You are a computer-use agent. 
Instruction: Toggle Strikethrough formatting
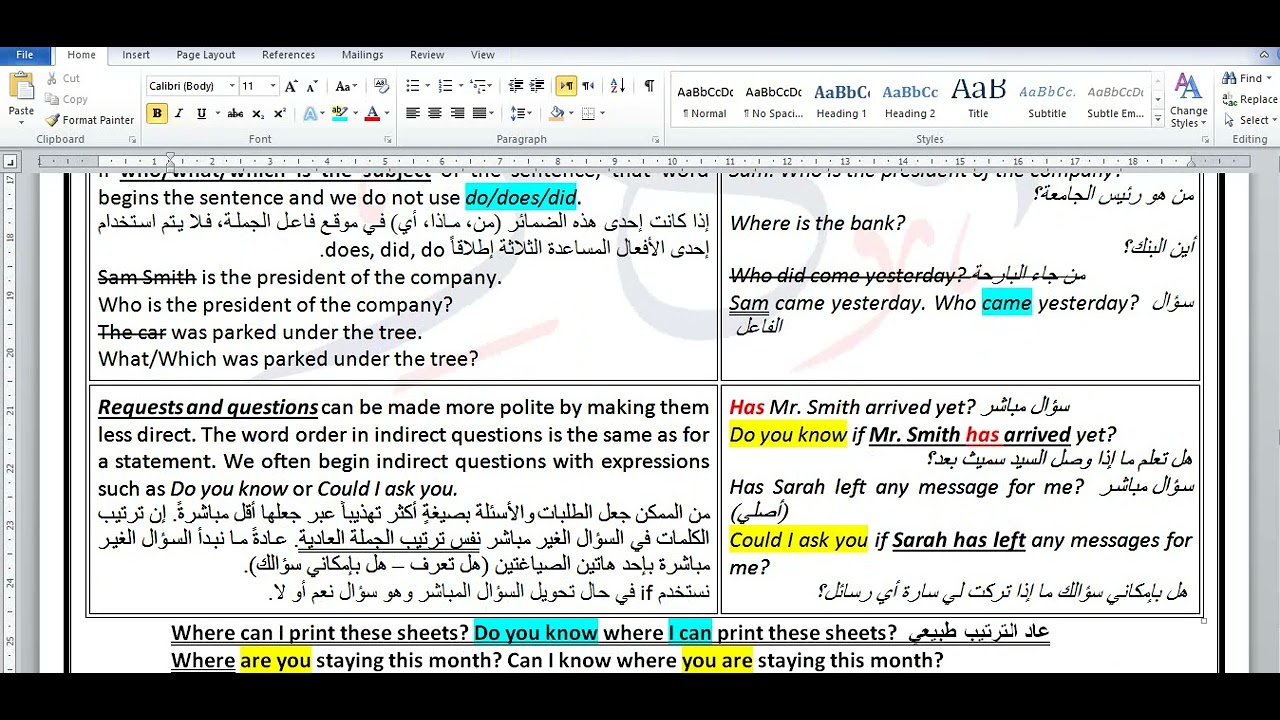235,113
